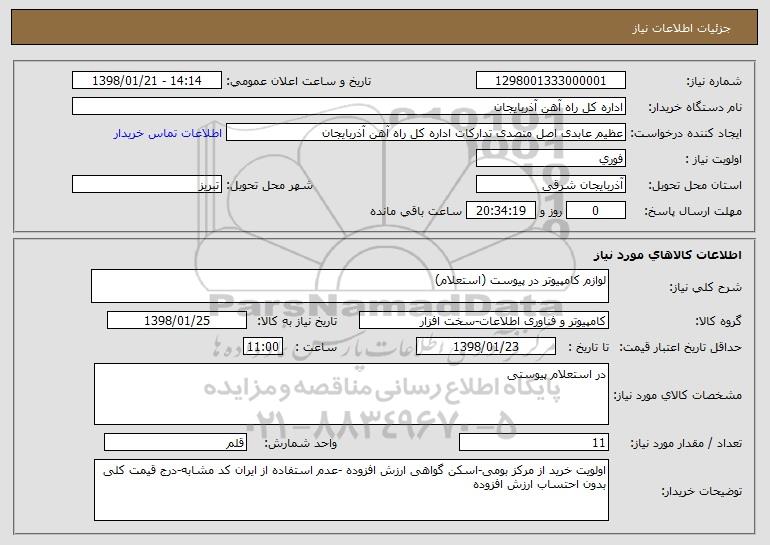Click the text ساعت باقی مانده
Image resolution: width=770 pixels, height=545 pixels.
point(416,212)
